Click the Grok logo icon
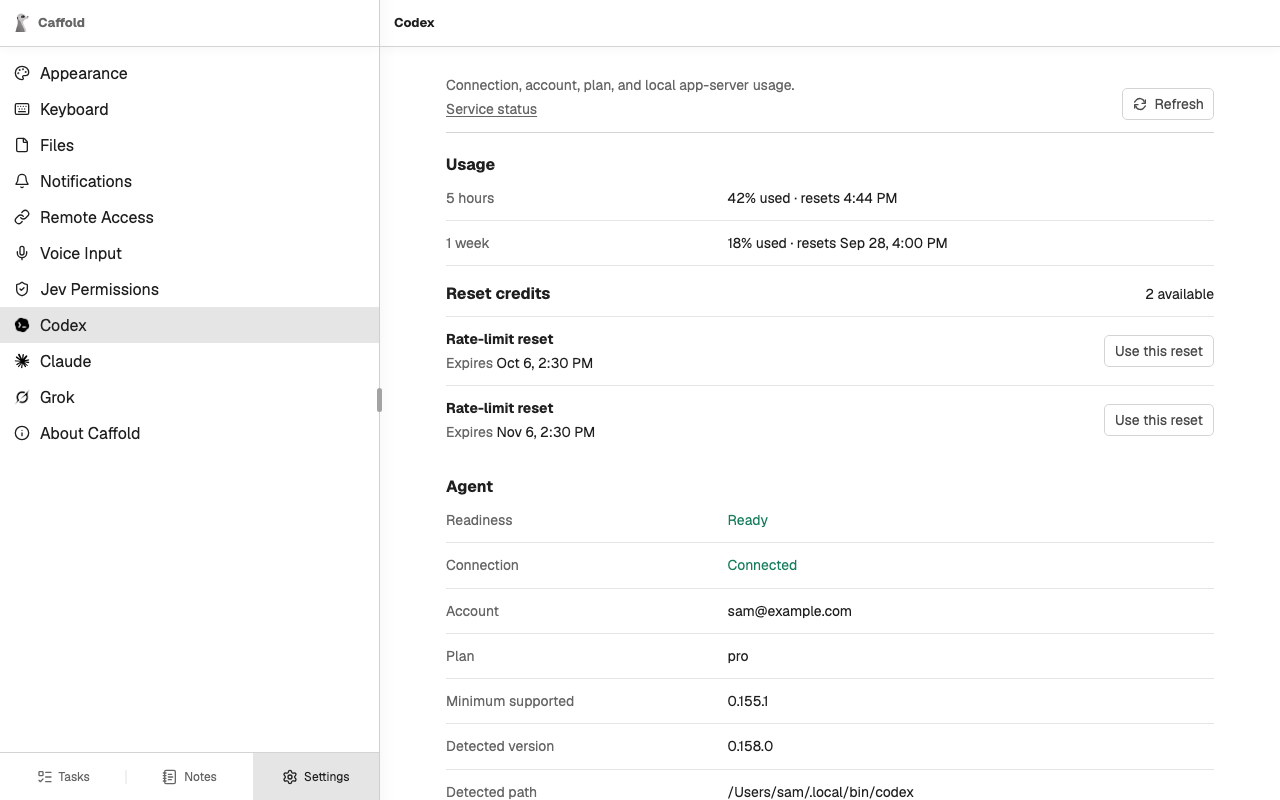The image size is (1280, 800). [22, 397]
